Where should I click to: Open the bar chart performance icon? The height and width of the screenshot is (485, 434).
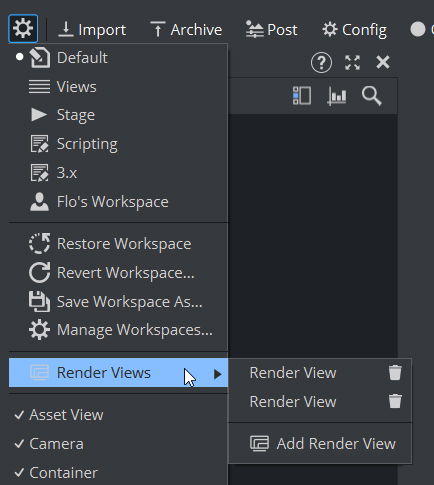[x=337, y=96]
